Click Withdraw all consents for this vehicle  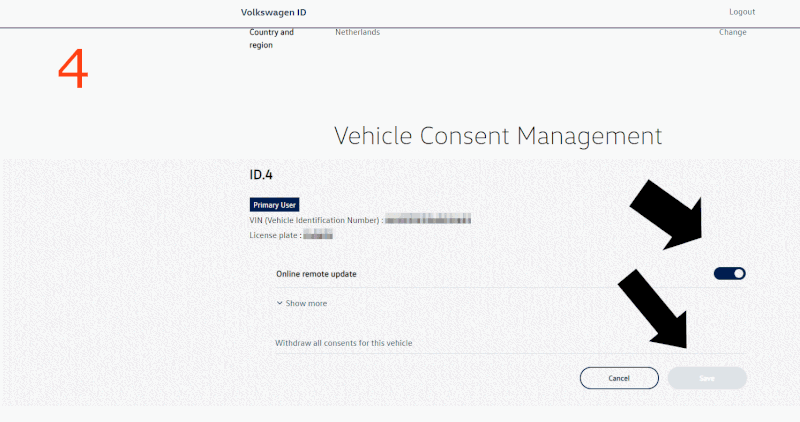(x=343, y=343)
